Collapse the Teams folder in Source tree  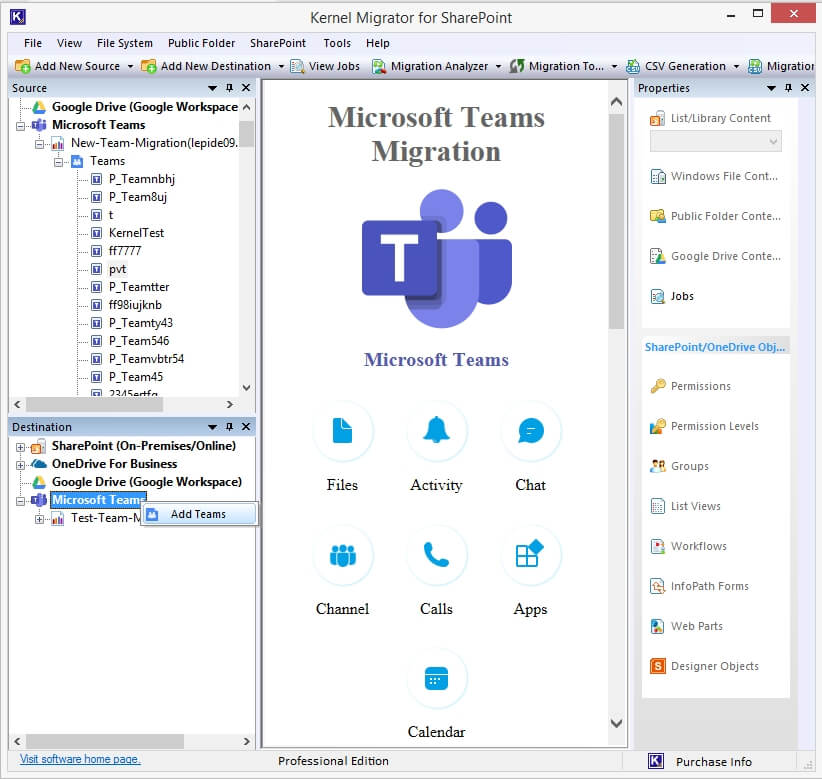coord(59,161)
